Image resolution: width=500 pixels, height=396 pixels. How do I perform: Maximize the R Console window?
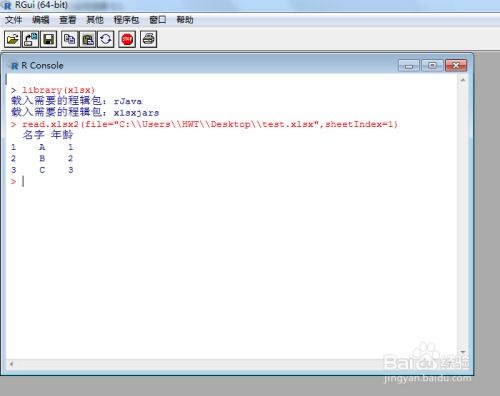click(432, 66)
